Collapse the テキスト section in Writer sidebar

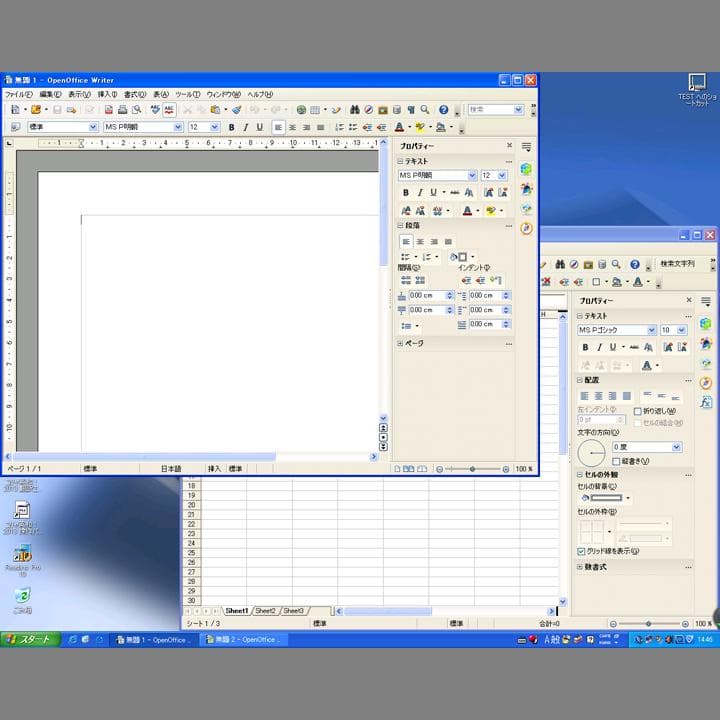(x=400, y=161)
